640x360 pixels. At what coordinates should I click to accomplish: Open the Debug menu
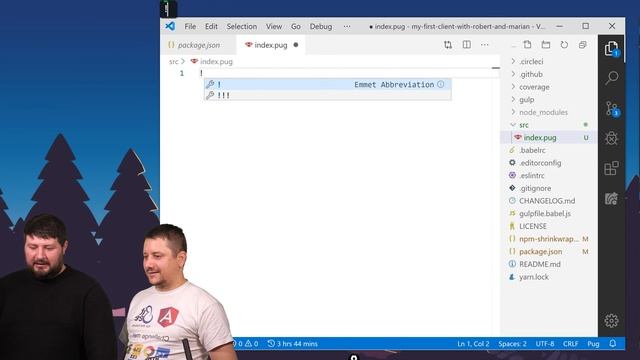(x=321, y=27)
